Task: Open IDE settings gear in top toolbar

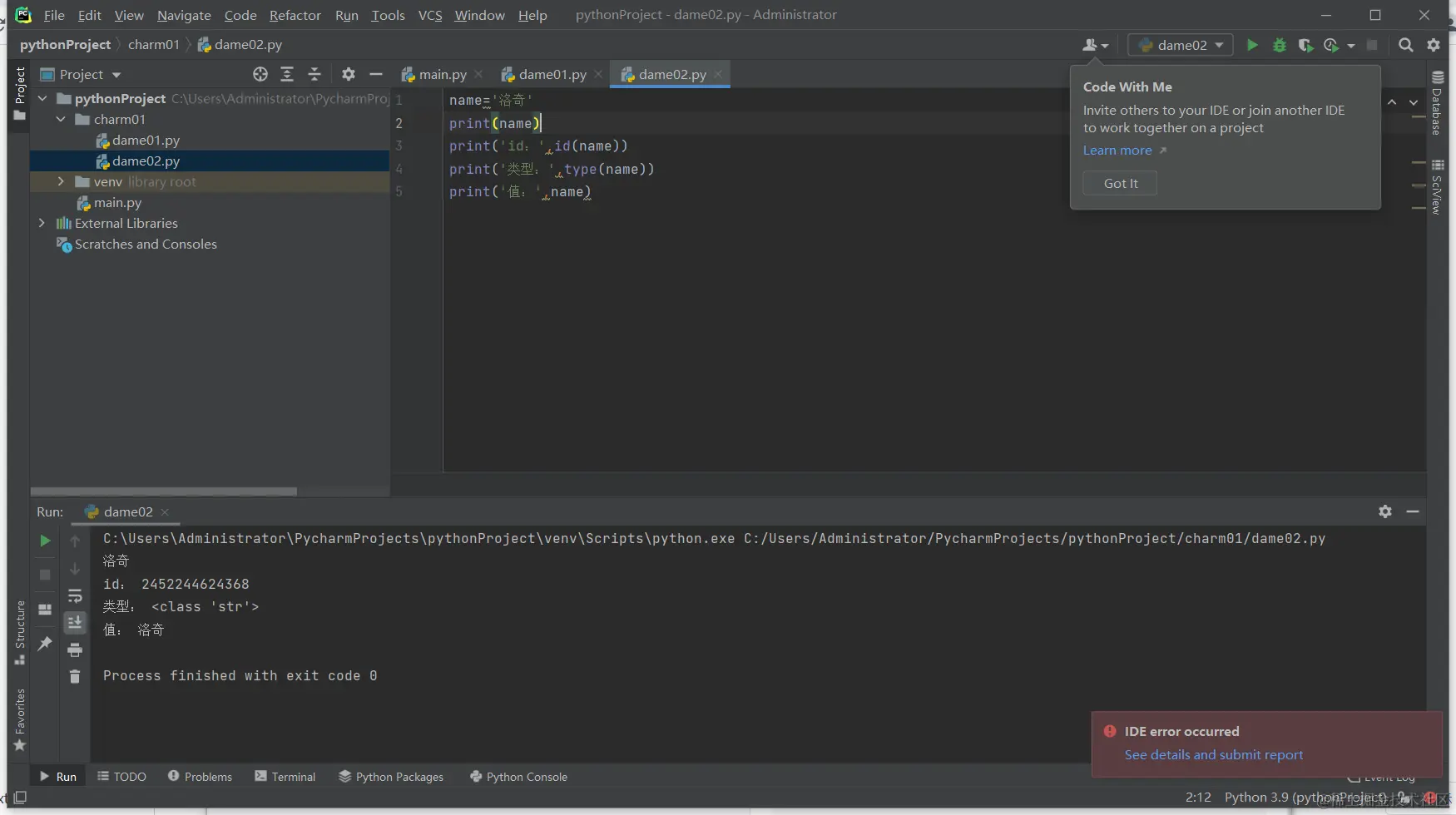Action: tap(1434, 45)
